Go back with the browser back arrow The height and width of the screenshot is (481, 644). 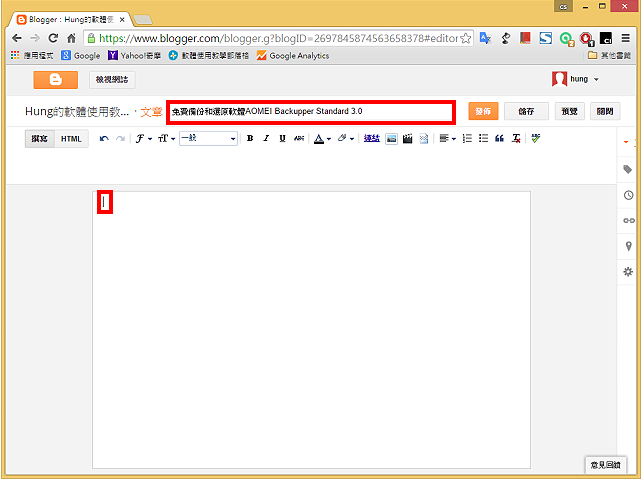click(x=17, y=38)
